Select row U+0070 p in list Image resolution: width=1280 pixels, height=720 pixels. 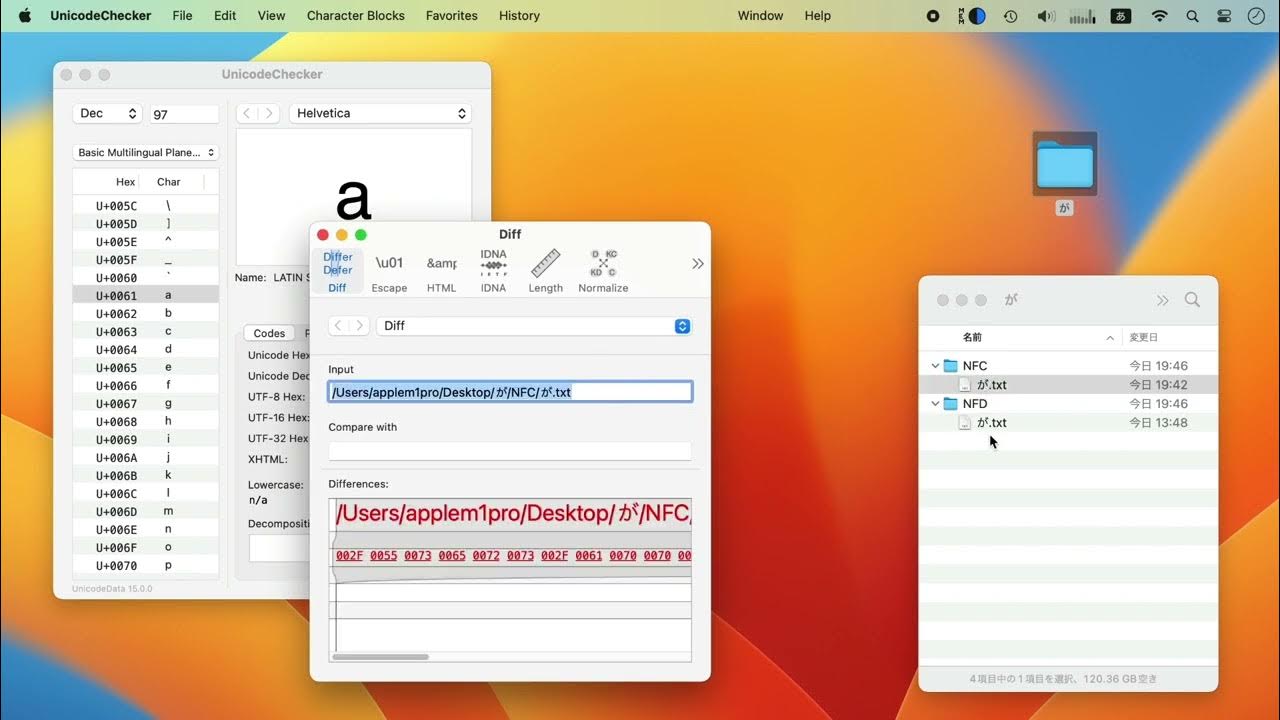coord(146,565)
